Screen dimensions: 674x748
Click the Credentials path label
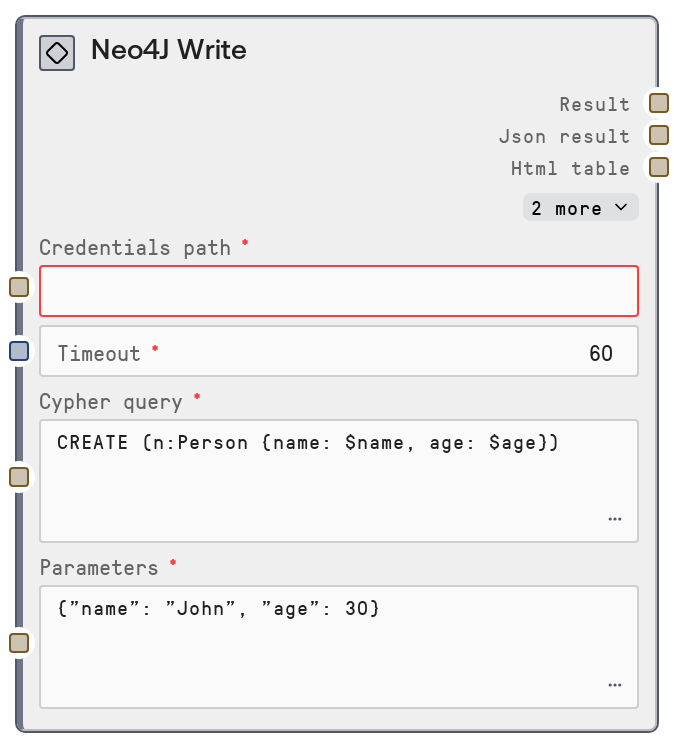click(x=135, y=248)
